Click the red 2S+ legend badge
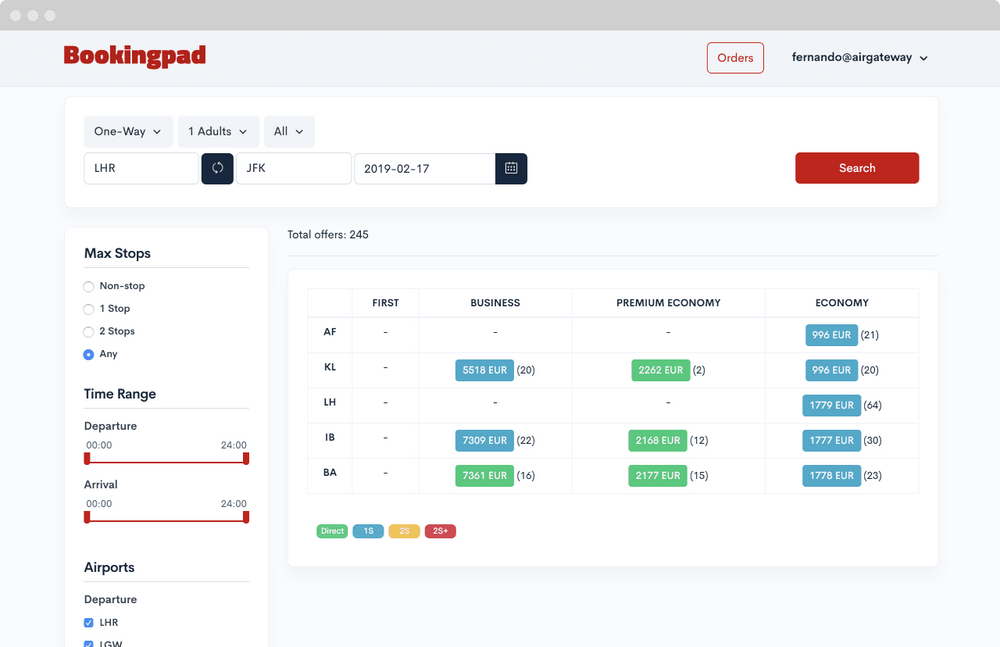This screenshot has width=1000, height=647. [x=440, y=531]
